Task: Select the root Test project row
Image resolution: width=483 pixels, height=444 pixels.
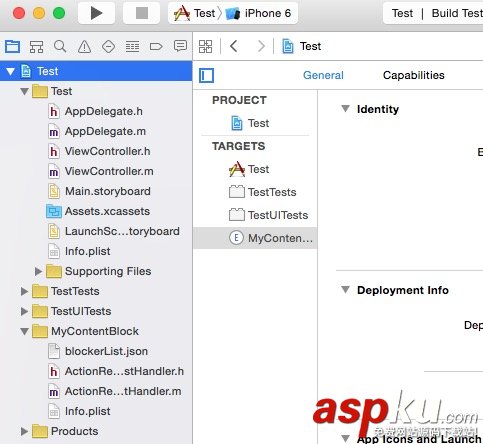Action: pos(96,71)
